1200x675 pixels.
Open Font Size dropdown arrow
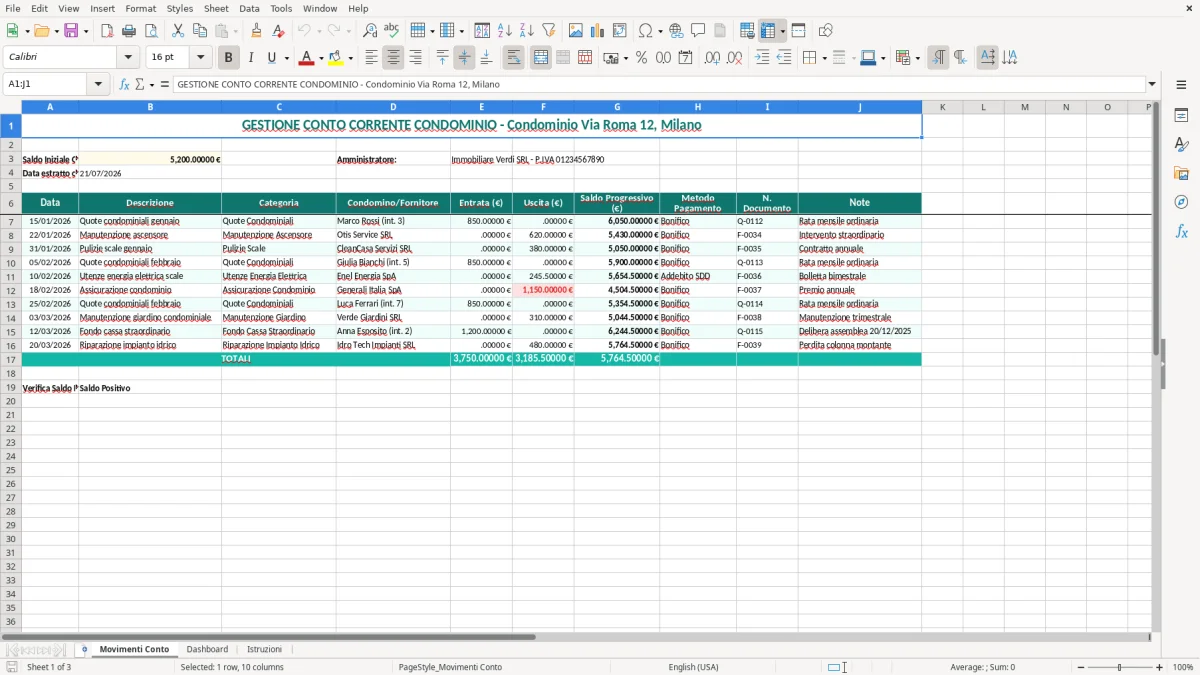201,58
